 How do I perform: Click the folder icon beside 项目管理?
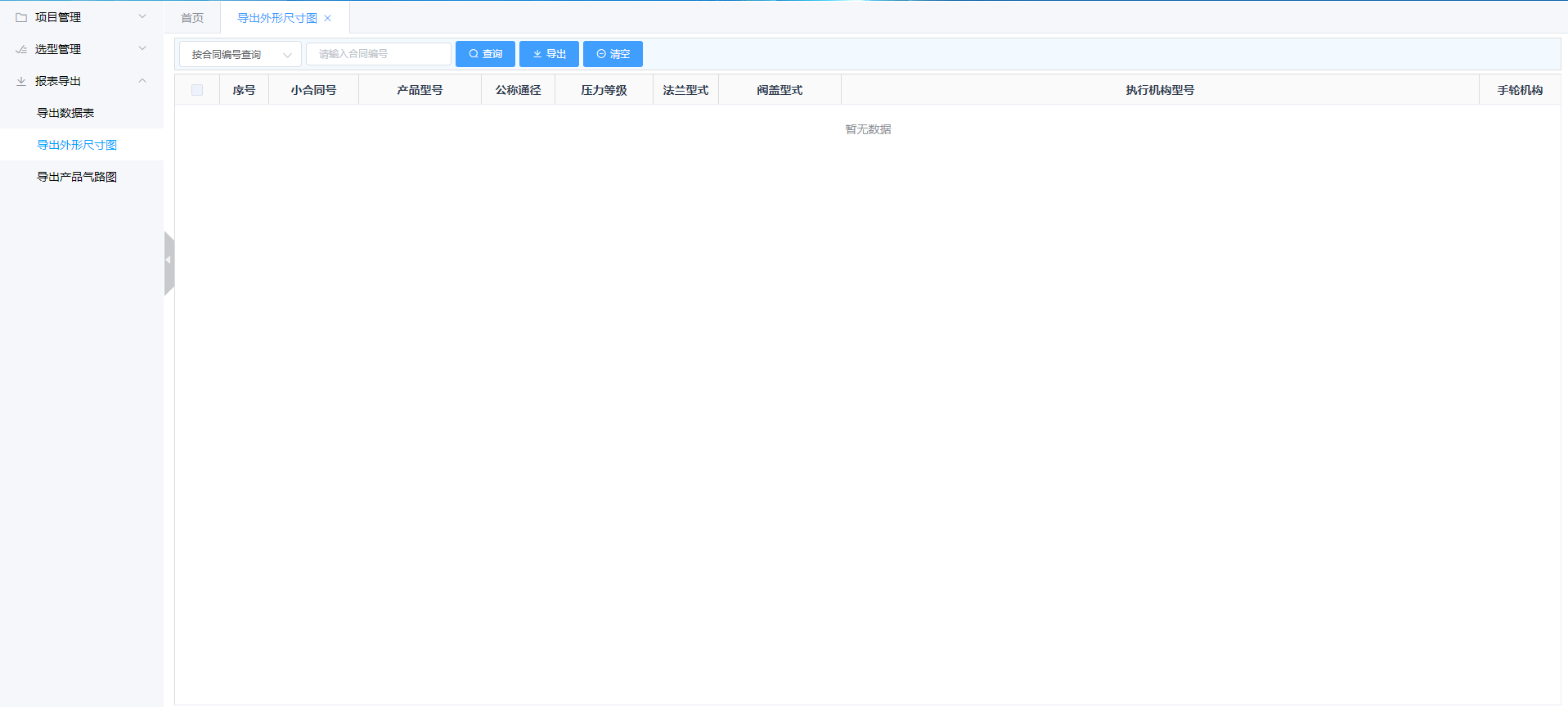click(x=21, y=17)
